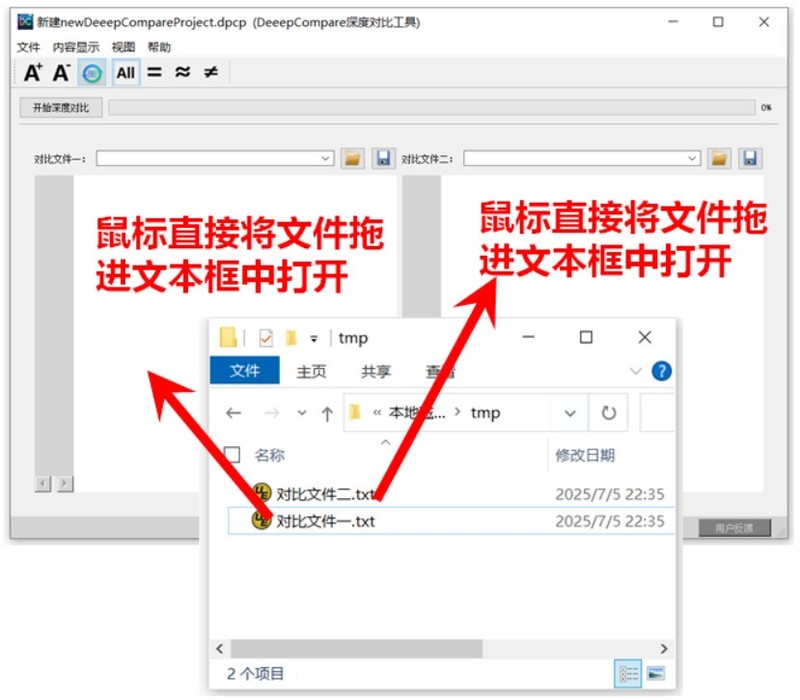Save icon for 对比文件一
This screenshot has height=700, width=800.
(383, 158)
